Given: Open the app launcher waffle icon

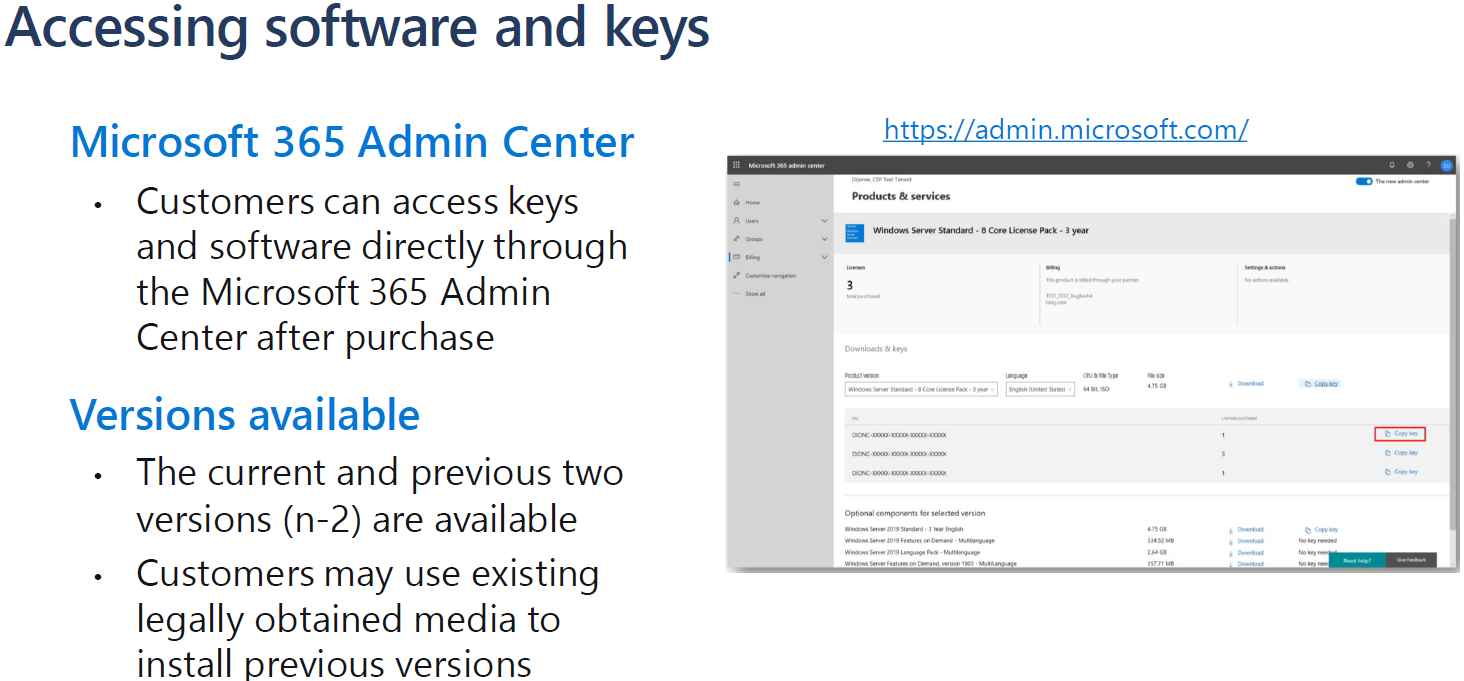Looking at the screenshot, I should click(x=736, y=165).
